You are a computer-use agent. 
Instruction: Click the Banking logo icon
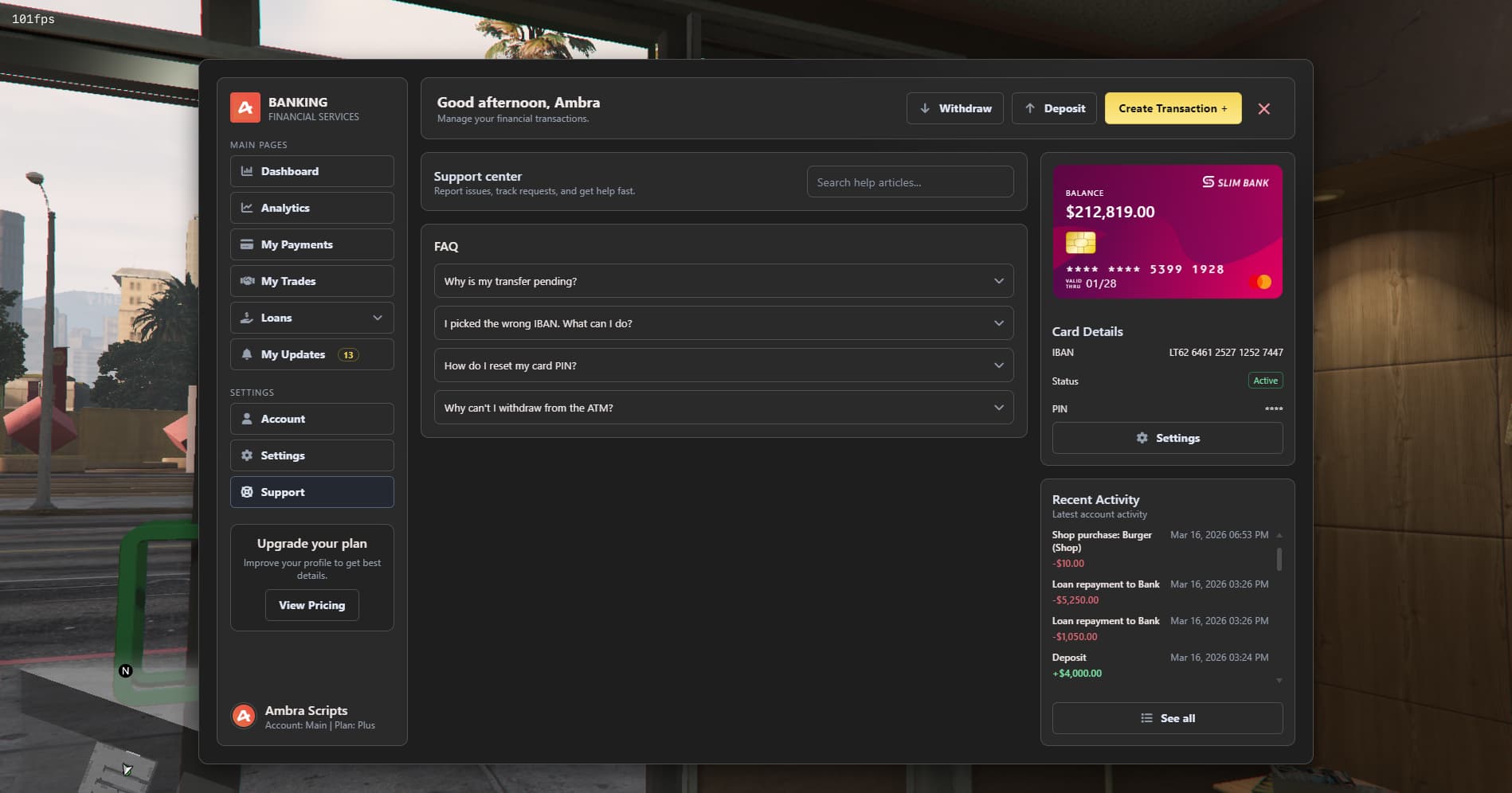tap(245, 107)
